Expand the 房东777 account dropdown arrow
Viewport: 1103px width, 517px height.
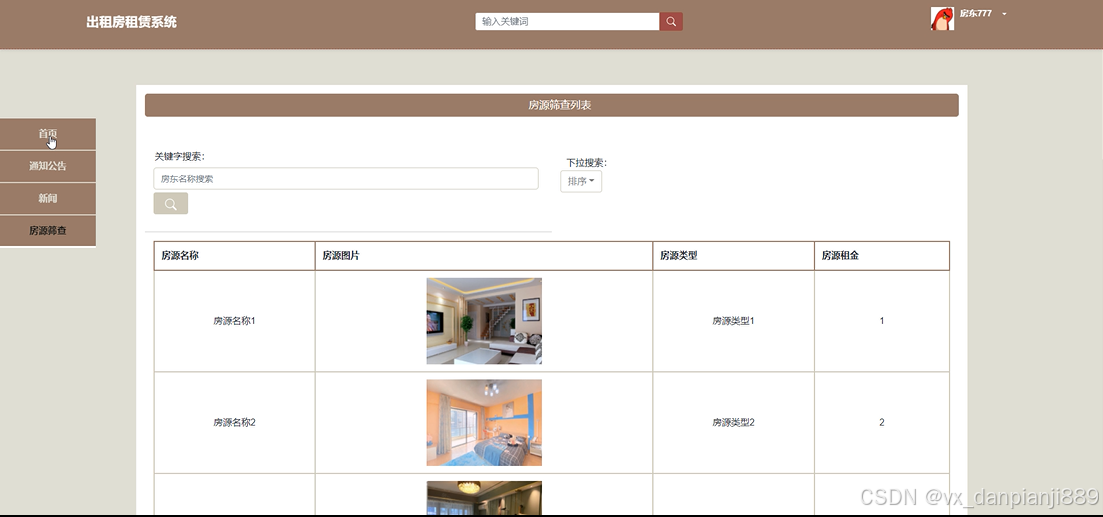1004,14
